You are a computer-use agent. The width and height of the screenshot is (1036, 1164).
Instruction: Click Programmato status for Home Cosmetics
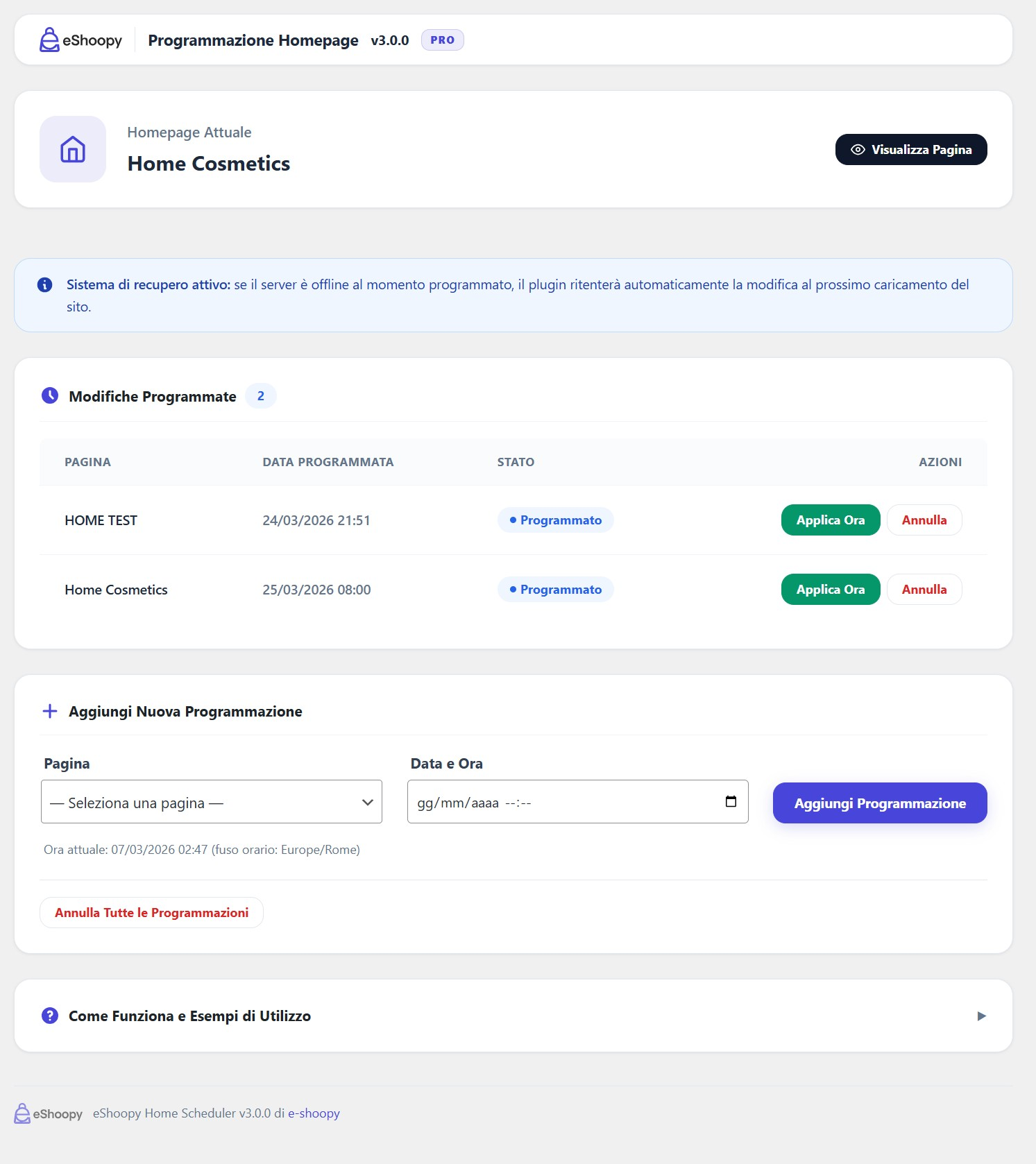pyautogui.click(x=556, y=590)
